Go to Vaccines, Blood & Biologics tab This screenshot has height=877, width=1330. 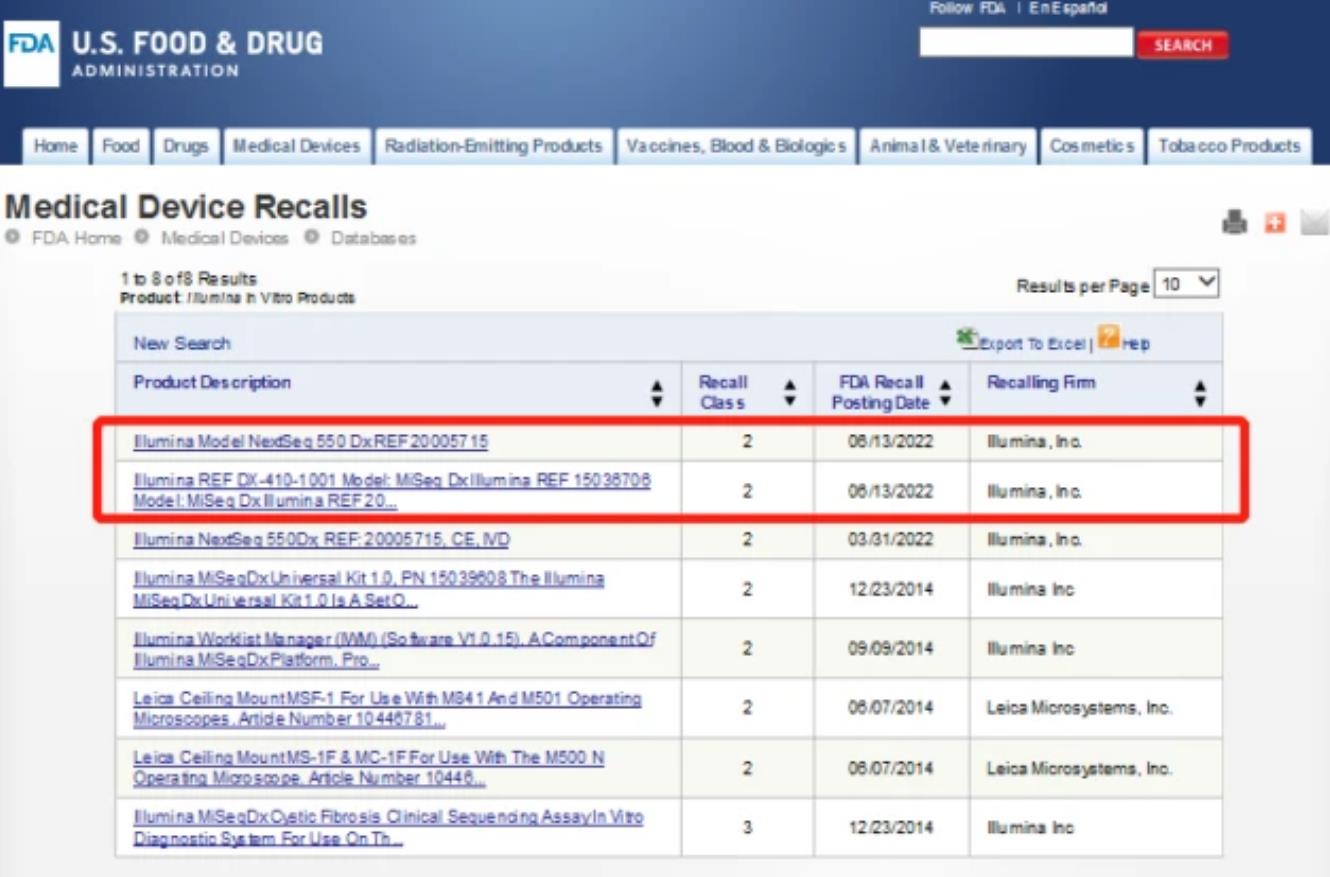[735, 146]
